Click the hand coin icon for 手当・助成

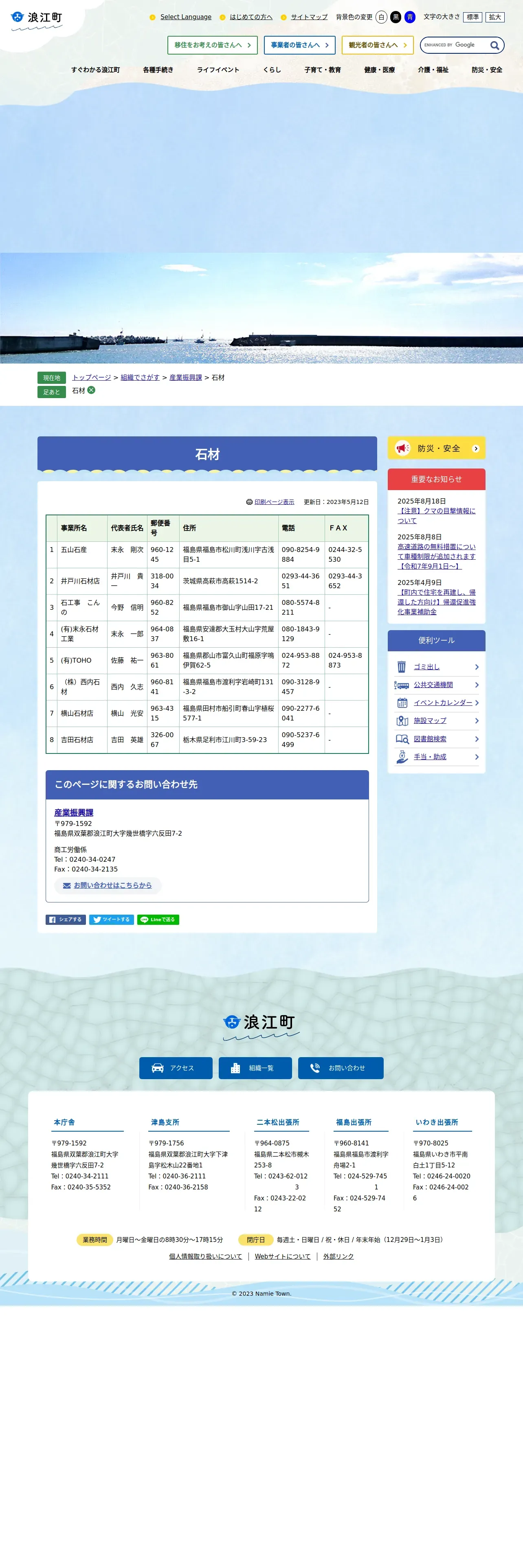click(x=402, y=757)
